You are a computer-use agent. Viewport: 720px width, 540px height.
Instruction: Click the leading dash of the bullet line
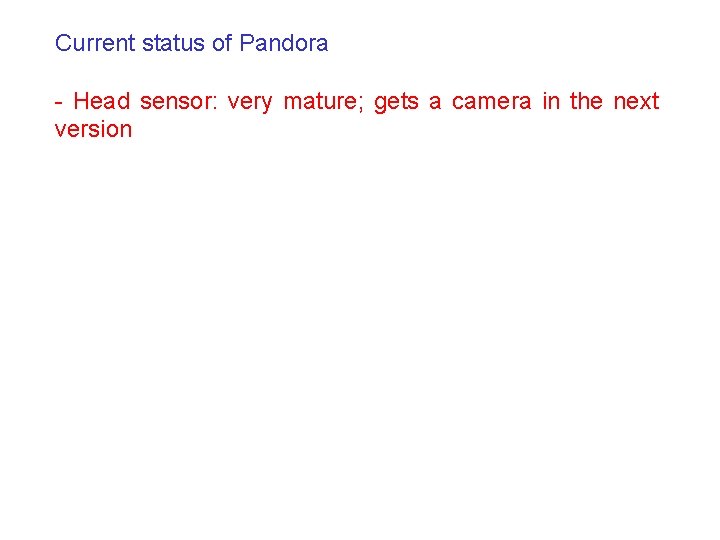pyautogui.click(x=60, y=102)
